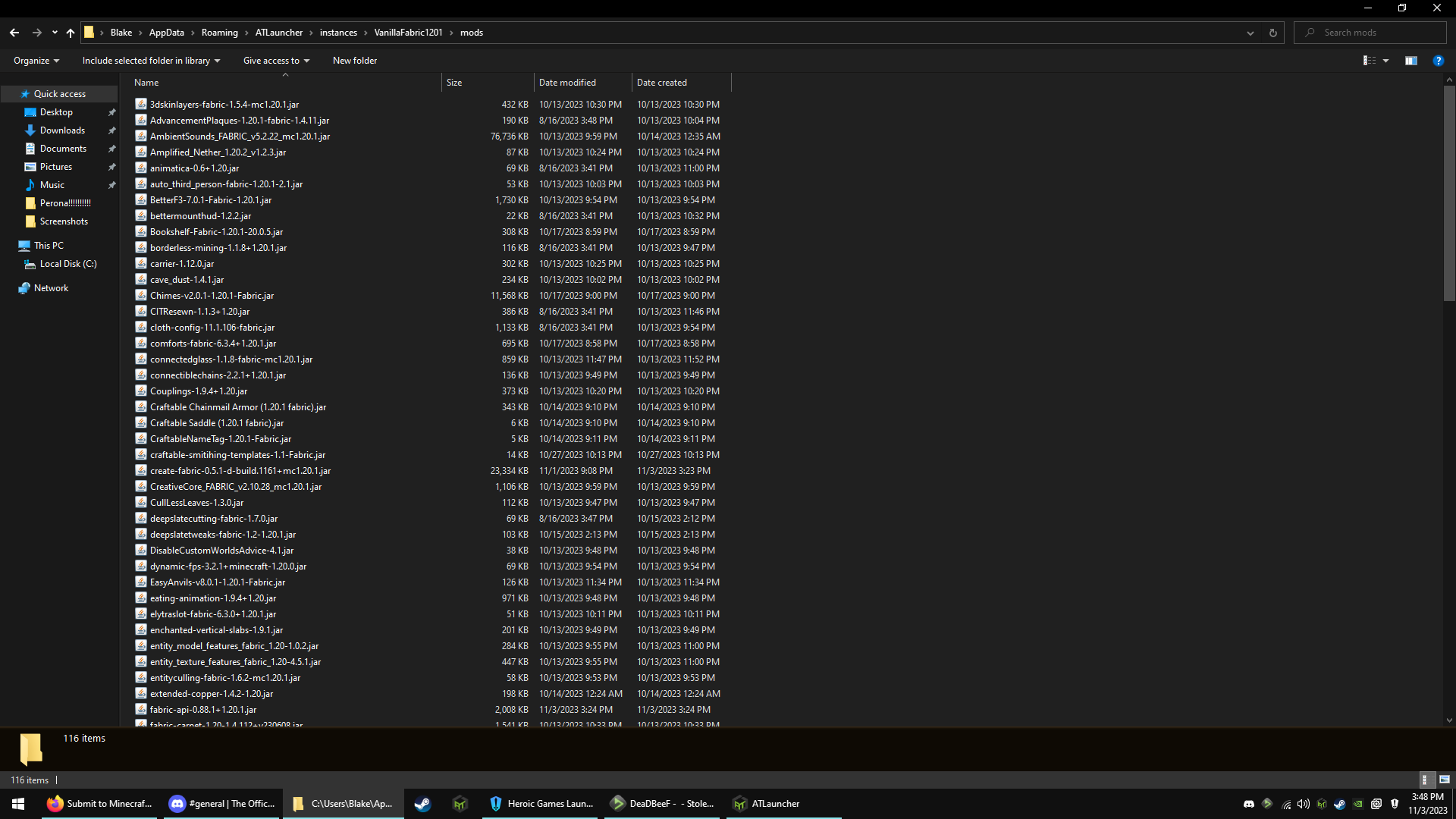Open Firefox Submit to Minecraft taskbar item
This screenshot has width=1456, height=819.
point(99,804)
